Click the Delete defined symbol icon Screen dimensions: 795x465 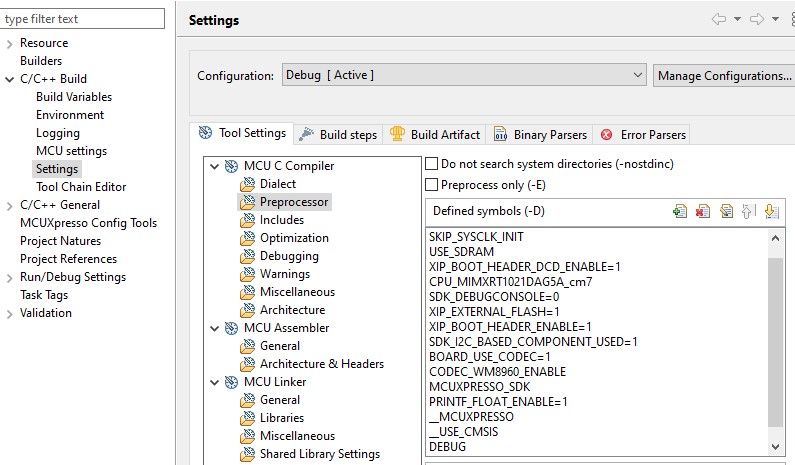(703, 211)
